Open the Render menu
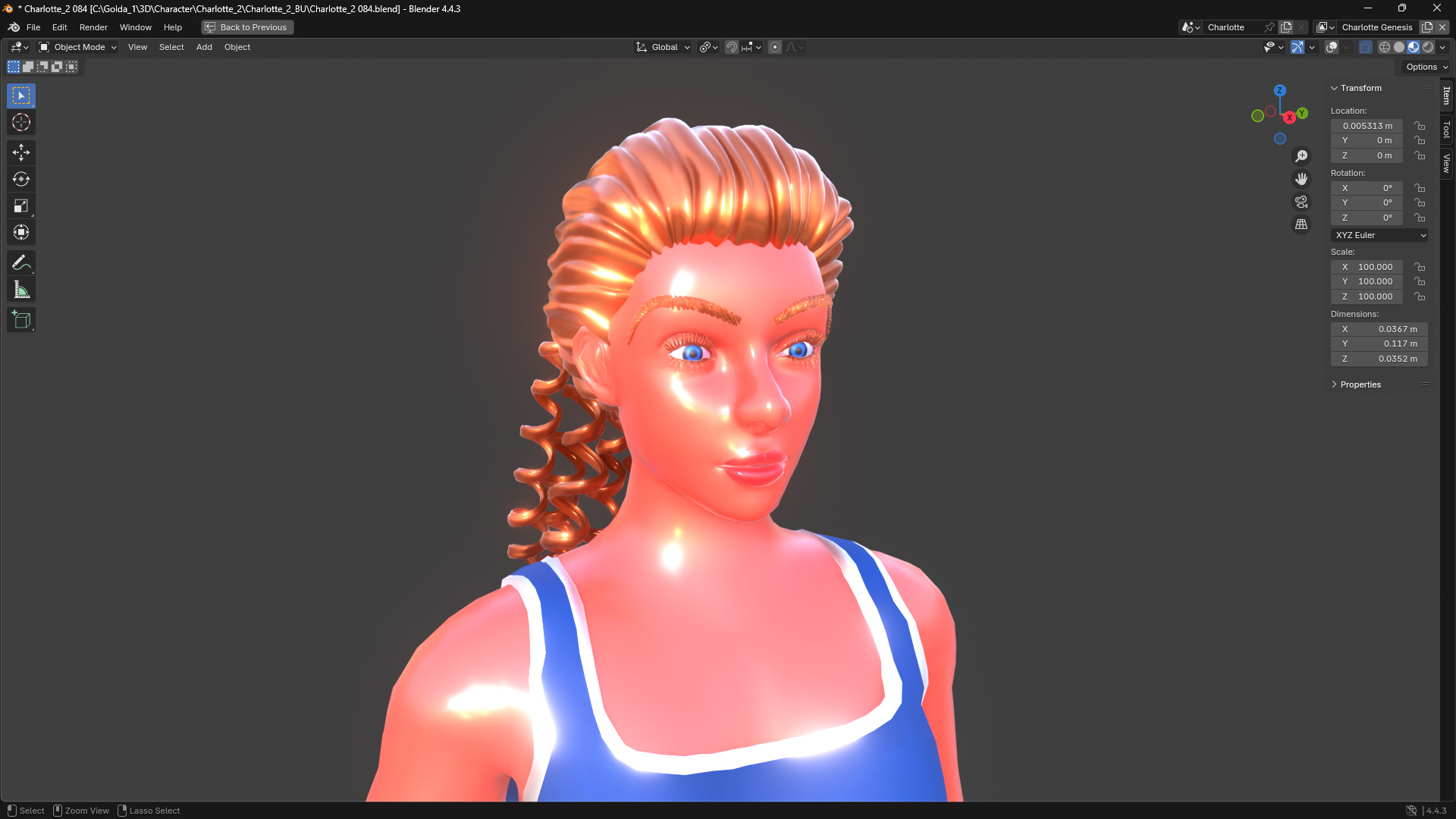This screenshot has width=1456, height=819. click(93, 27)
